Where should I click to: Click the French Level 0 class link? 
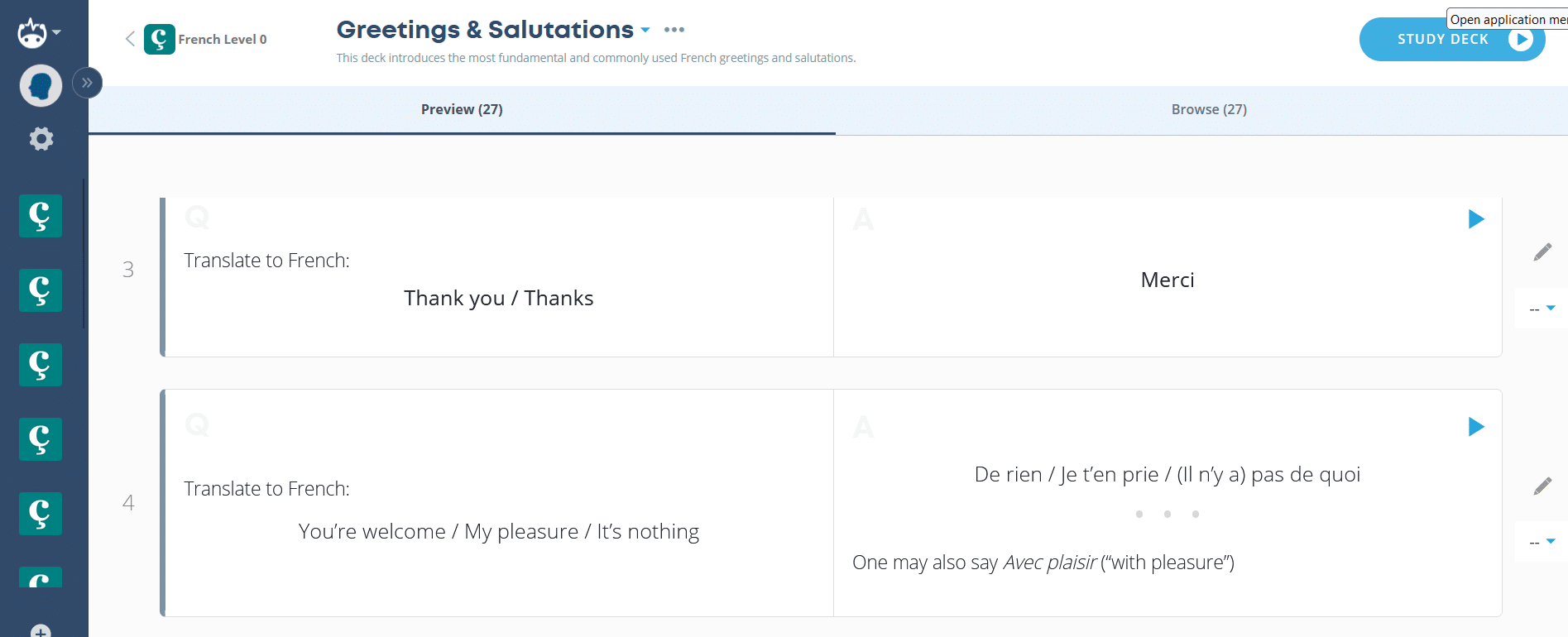point(223,39)
